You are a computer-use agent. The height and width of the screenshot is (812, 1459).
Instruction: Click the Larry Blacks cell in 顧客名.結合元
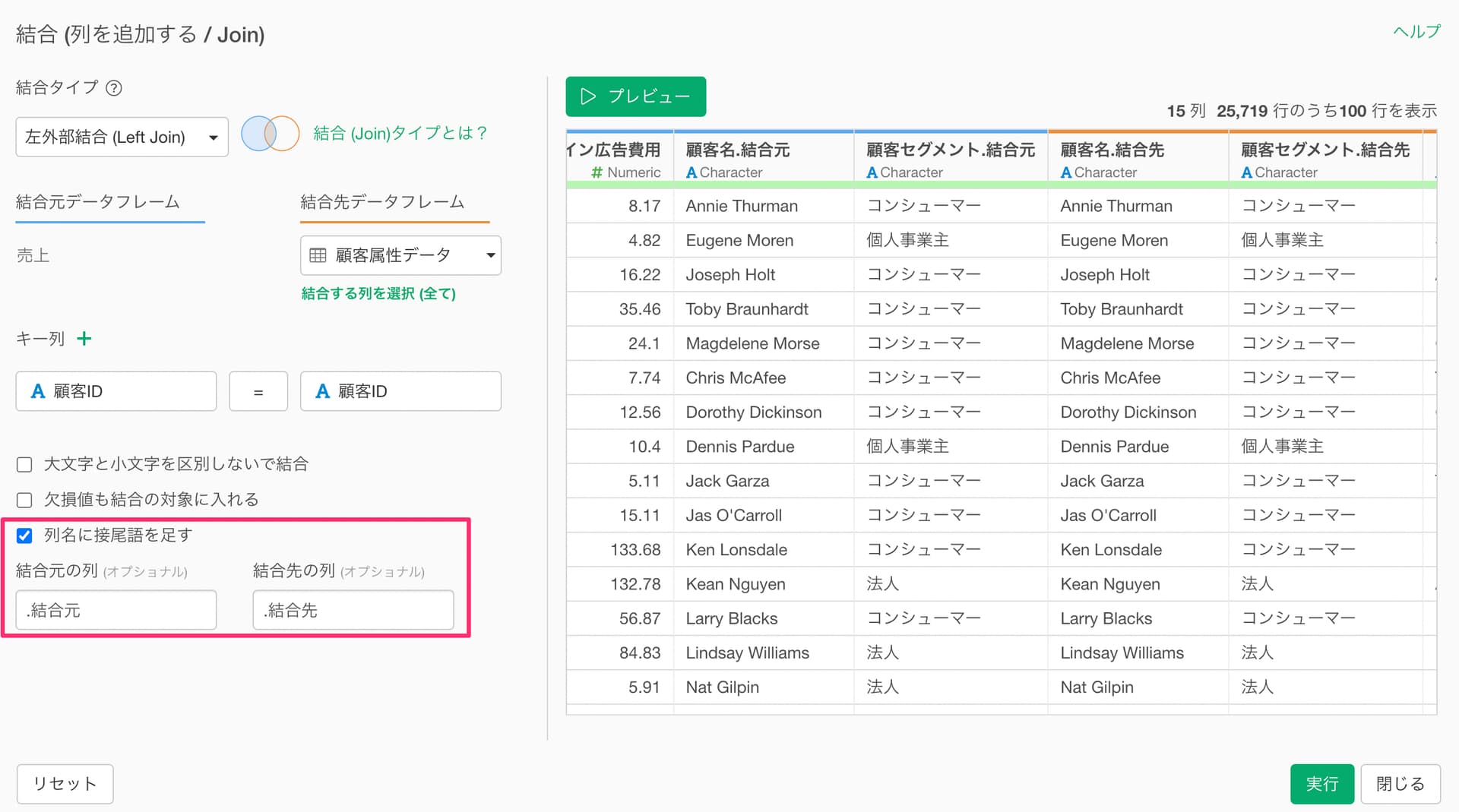click(x=763, y=618)
